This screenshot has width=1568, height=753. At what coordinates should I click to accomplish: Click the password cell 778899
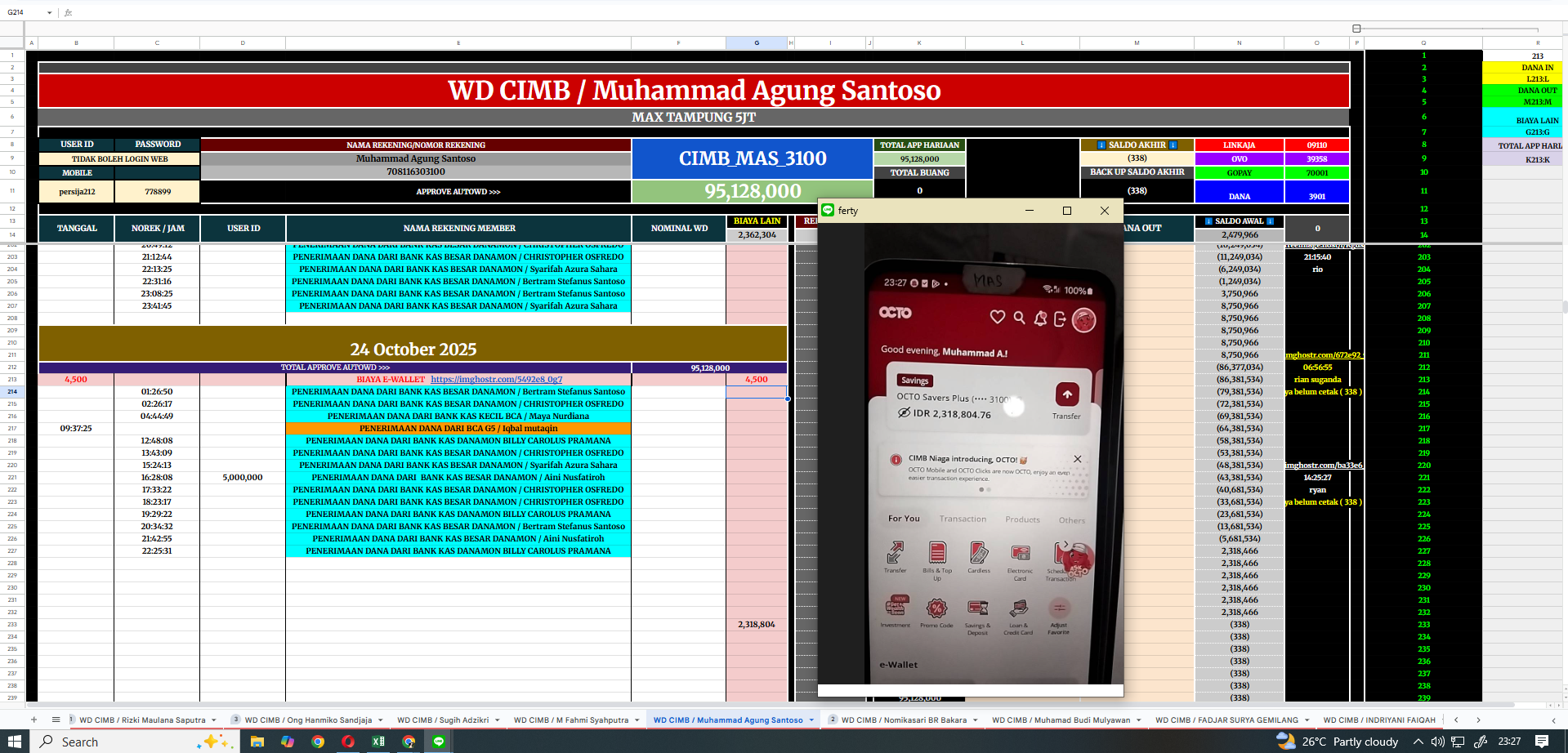coord(158,191)
